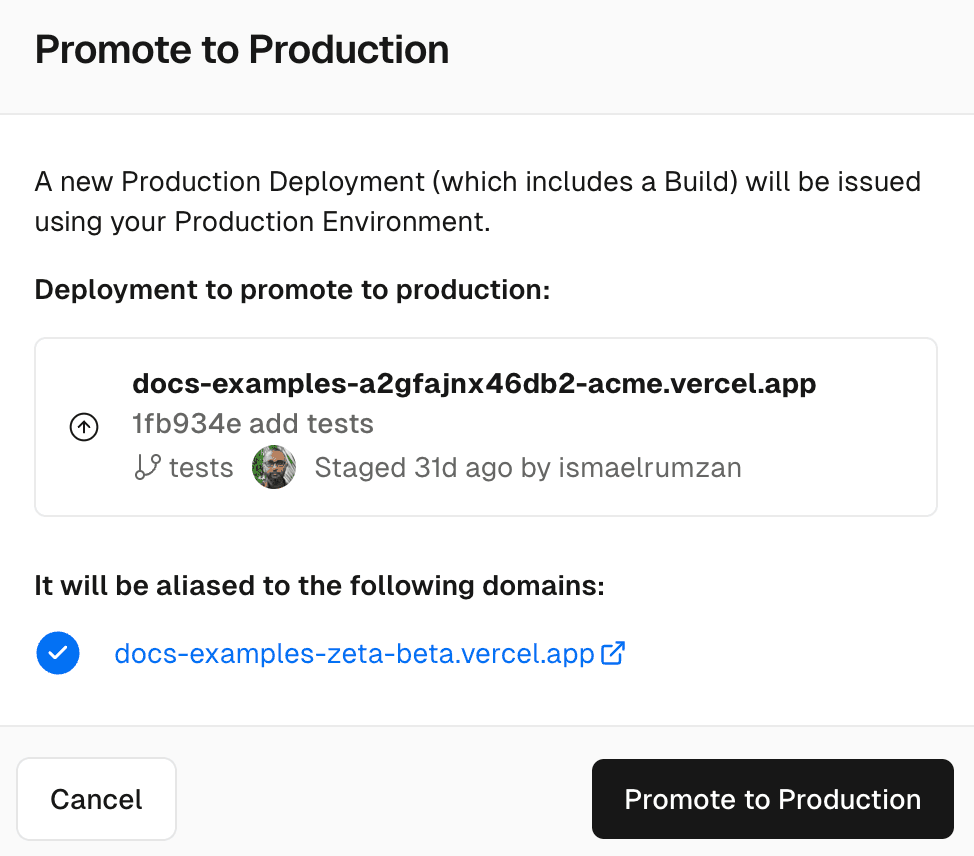Open the docs-examples-zeta-beta.vercel.app link
Image resolution: width=974 pixels, height=856 pixels.
[x=355, y=652]
